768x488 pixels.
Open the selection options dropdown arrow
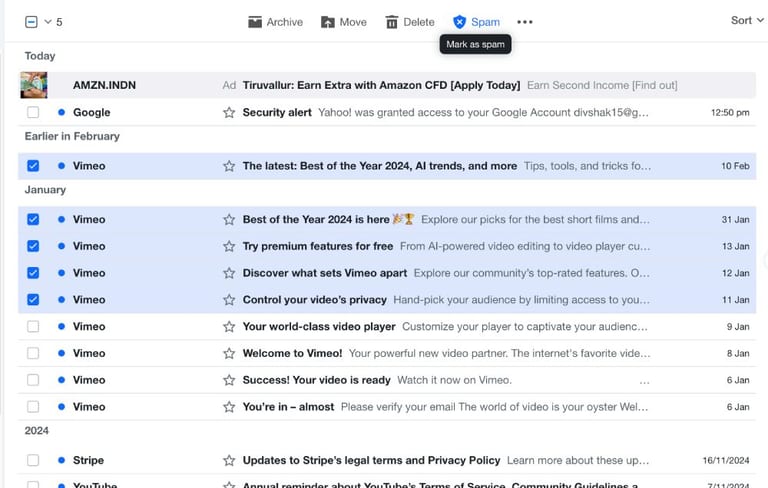48,22
